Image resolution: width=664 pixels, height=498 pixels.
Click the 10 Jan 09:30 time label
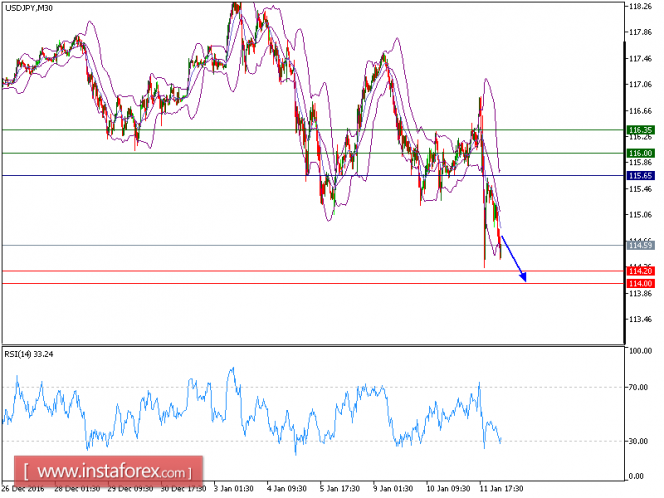click(448, 488)
